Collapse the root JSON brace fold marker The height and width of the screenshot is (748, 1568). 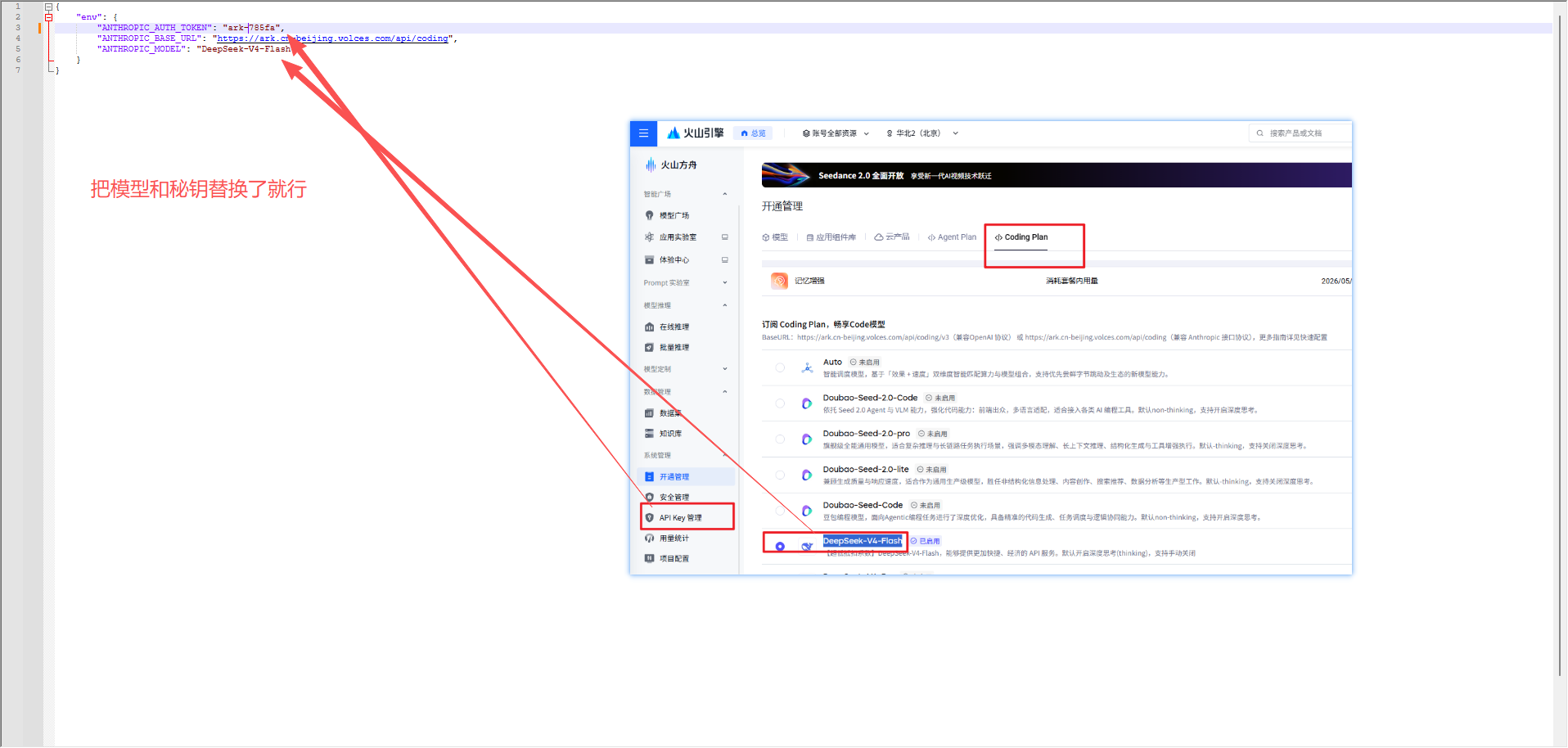coord(48,7)
